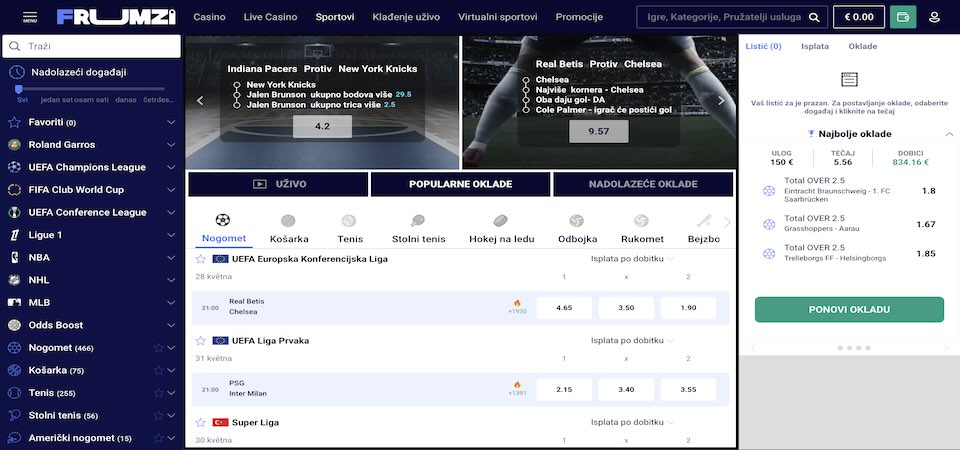Image resolution: width=960 pixels, height=450 pixels.
Task: Open Virtualni sportovi in top navigation
Action: click(498, 17)
